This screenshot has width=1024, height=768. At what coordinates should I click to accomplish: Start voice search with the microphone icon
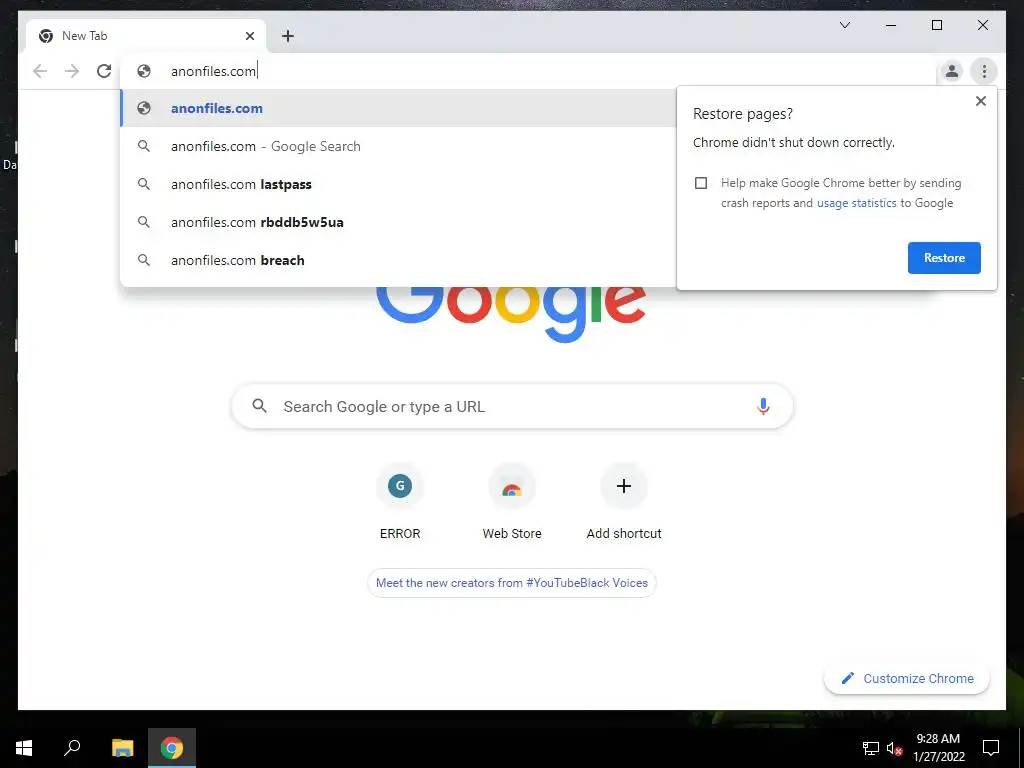[x=763, y=406]
